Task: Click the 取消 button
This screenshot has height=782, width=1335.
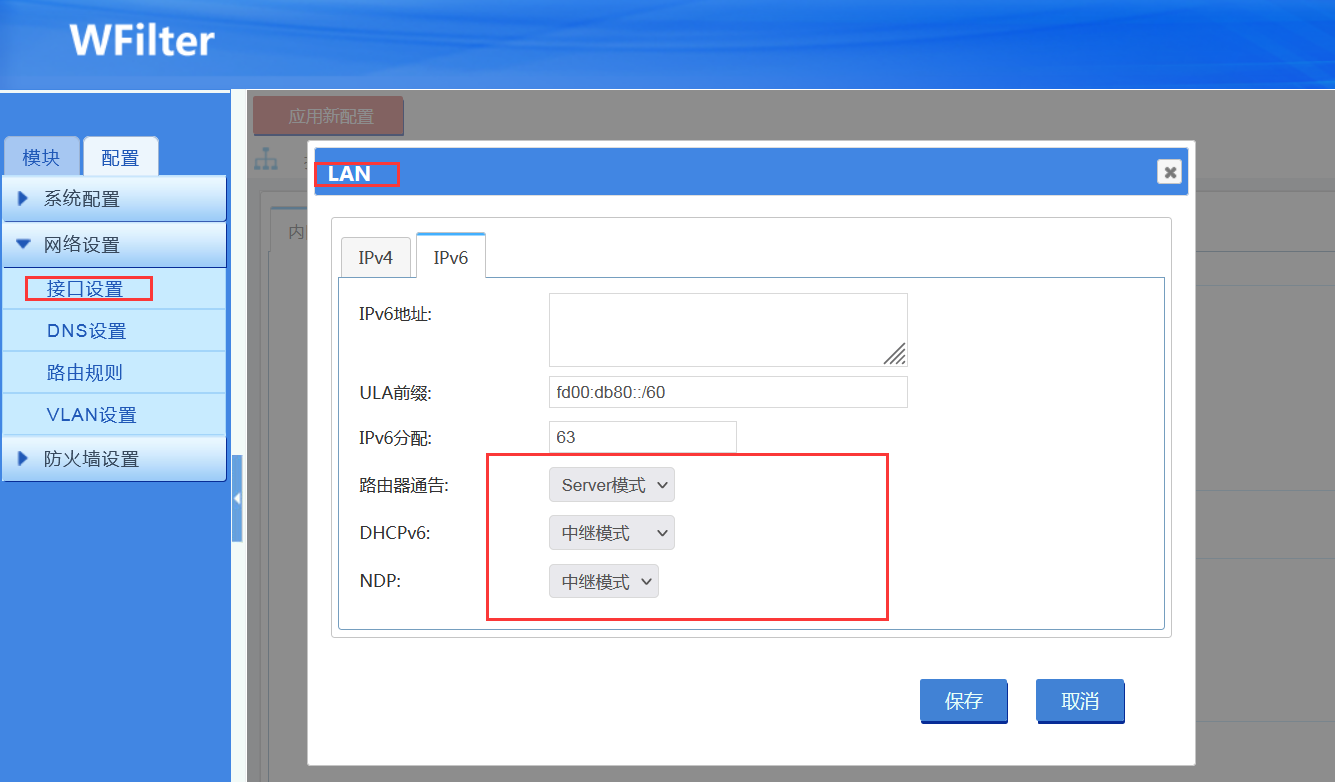Action: tap(1080, 701)
